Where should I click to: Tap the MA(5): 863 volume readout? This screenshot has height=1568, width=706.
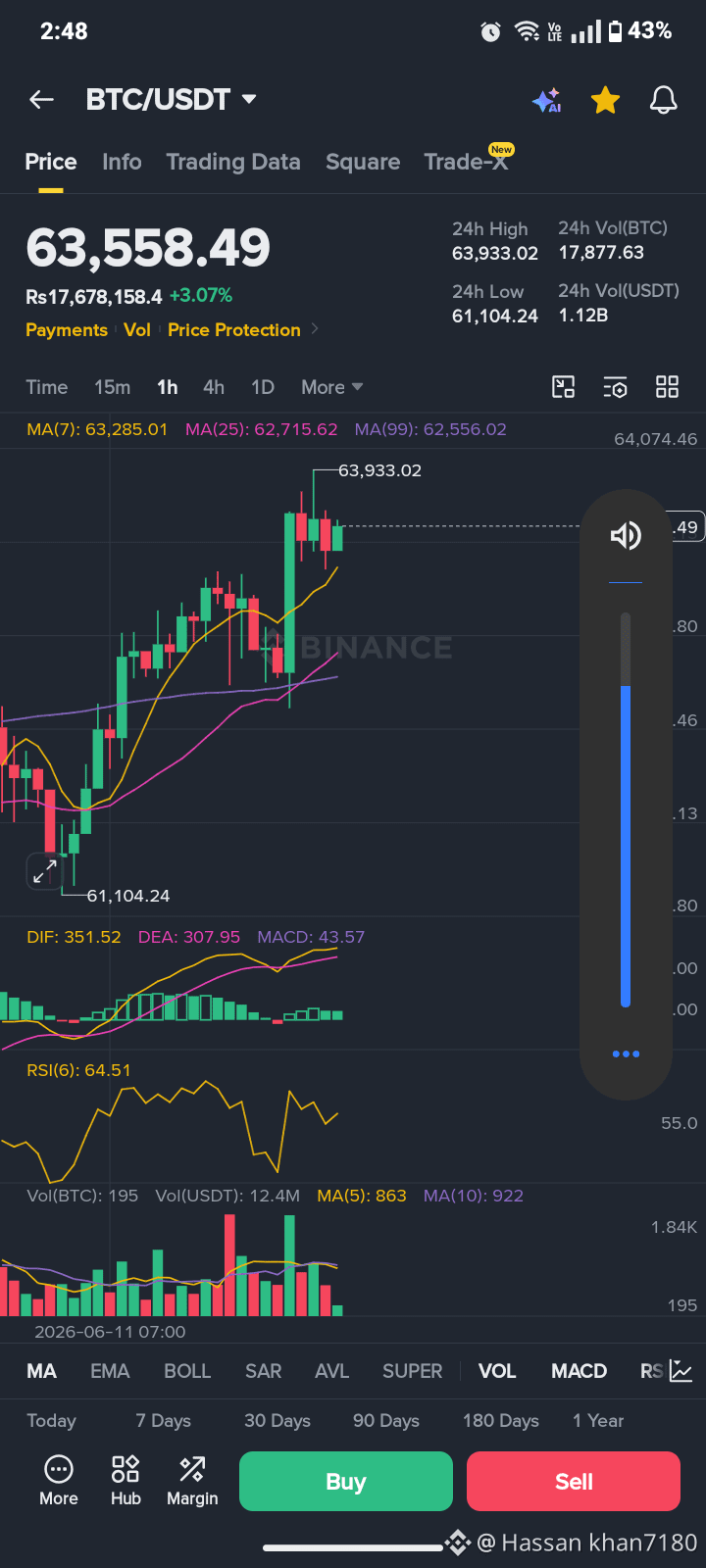tap(362, 1196)
